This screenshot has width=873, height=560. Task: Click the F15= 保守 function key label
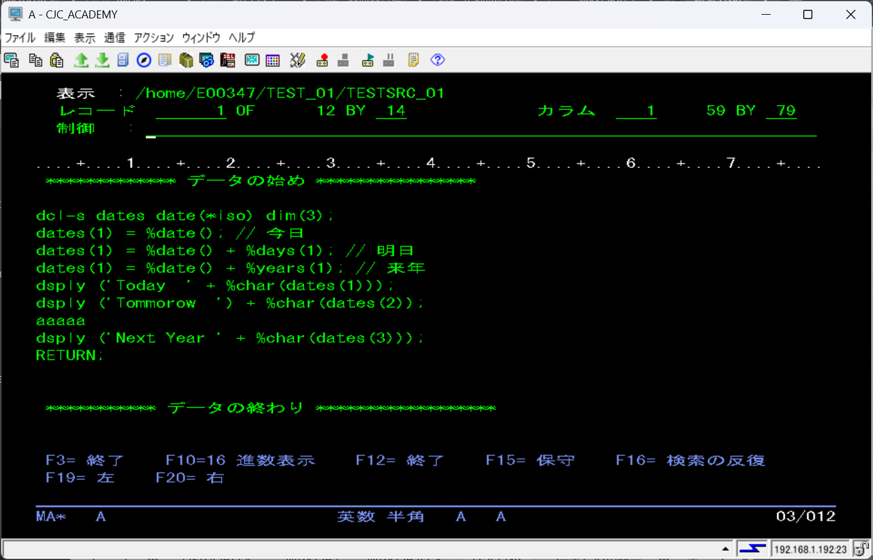530,460
